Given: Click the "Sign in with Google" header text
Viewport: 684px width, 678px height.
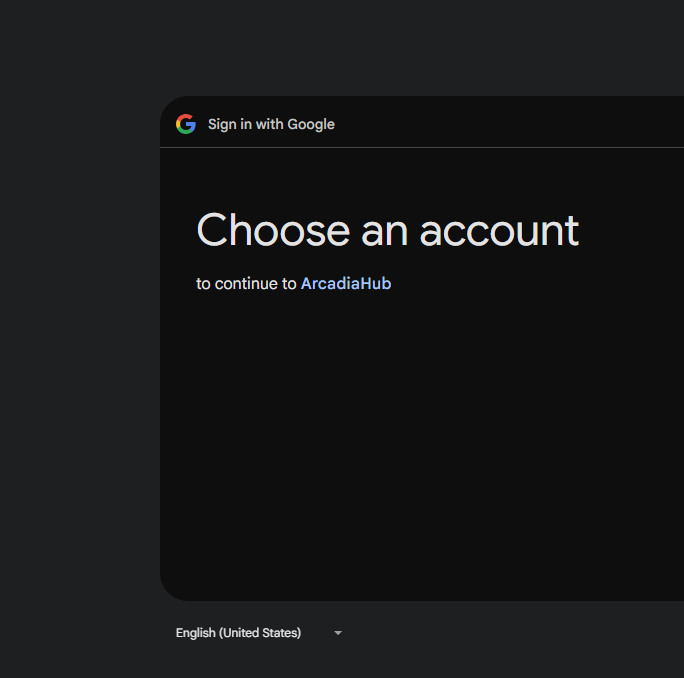Looking at the screenshot, I should pos(271,124).
